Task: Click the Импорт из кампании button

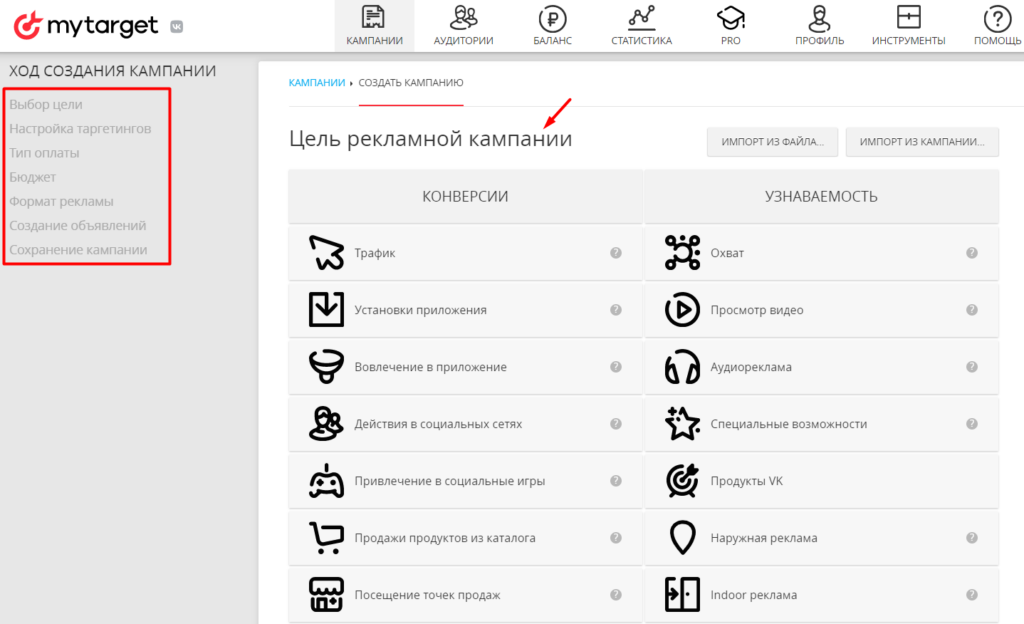Action: coord(922,142)
